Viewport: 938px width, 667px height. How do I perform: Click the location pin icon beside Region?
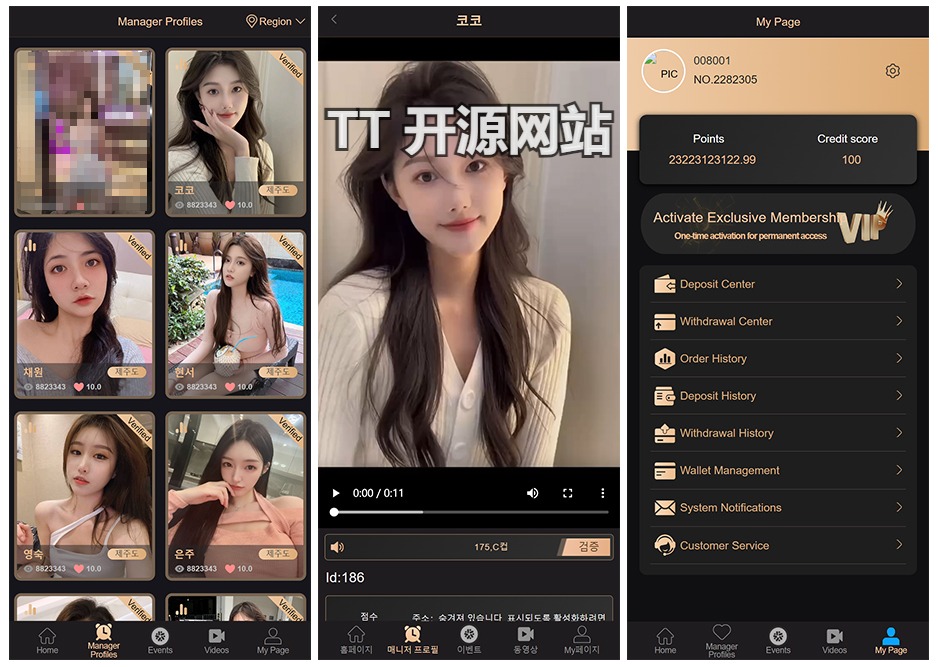pos(251,22)
